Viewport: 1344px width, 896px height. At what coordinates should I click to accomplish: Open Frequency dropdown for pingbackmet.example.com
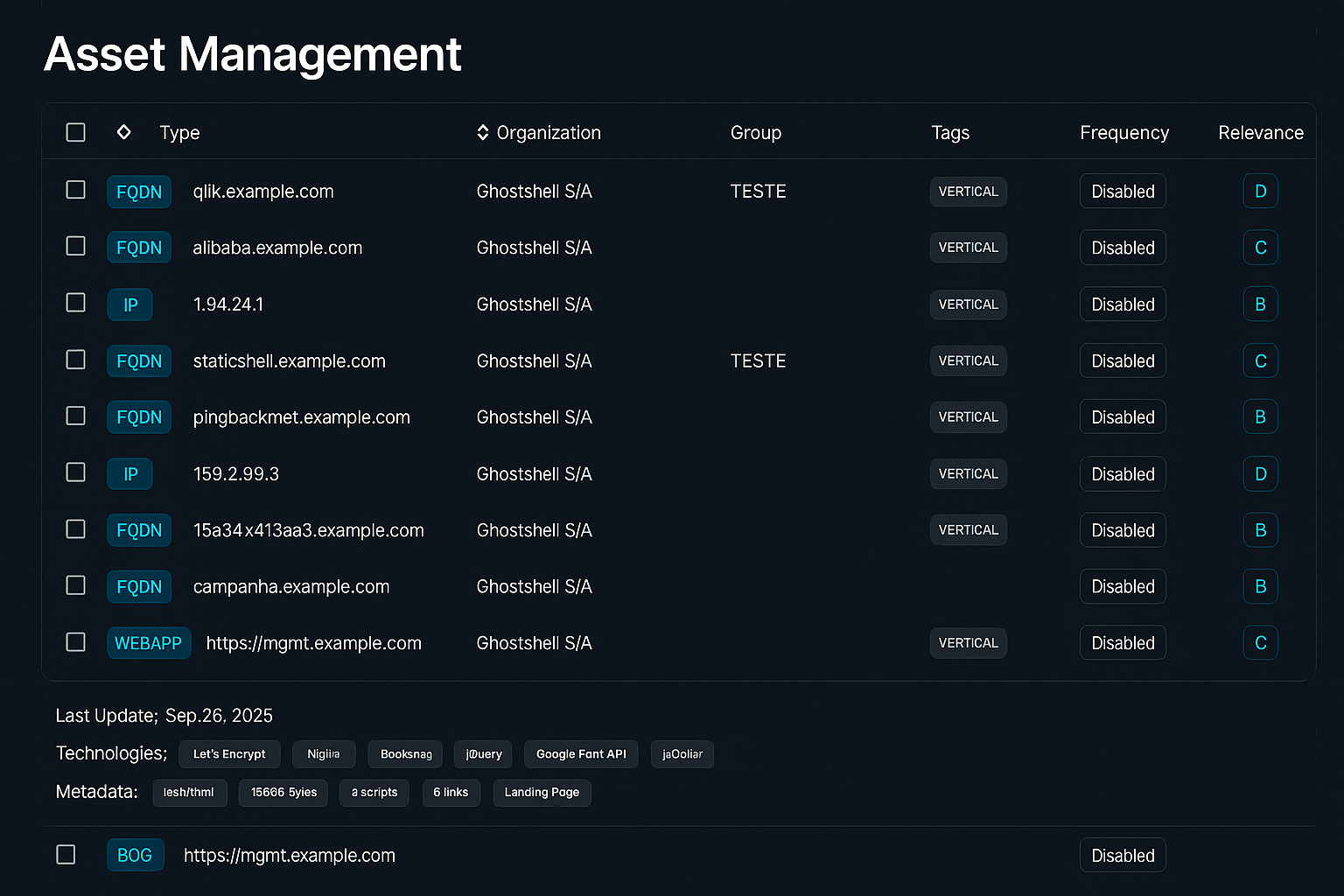(1123, 417)
